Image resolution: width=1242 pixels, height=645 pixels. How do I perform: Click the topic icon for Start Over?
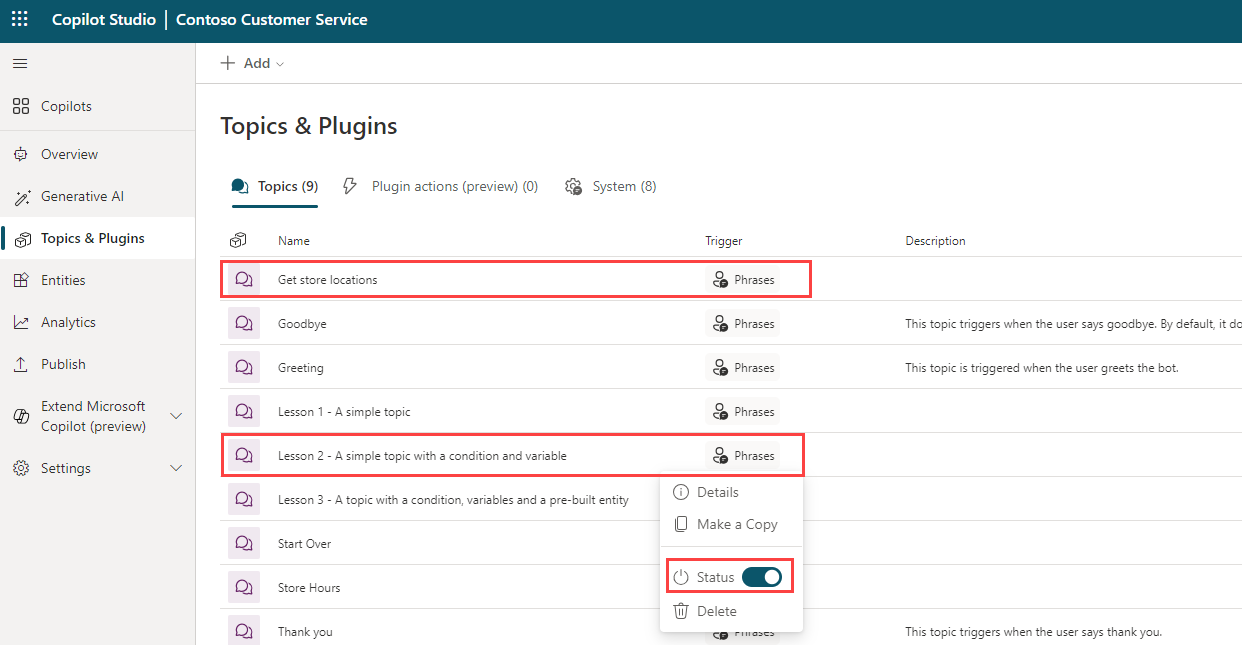coord(244,544)
